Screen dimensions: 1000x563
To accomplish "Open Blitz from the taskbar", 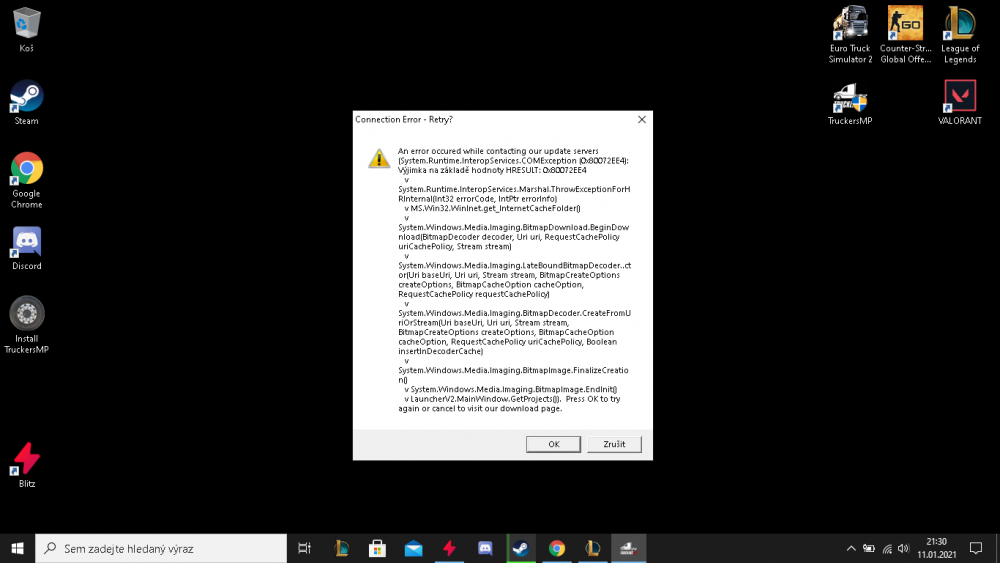I will click(449, 548).
